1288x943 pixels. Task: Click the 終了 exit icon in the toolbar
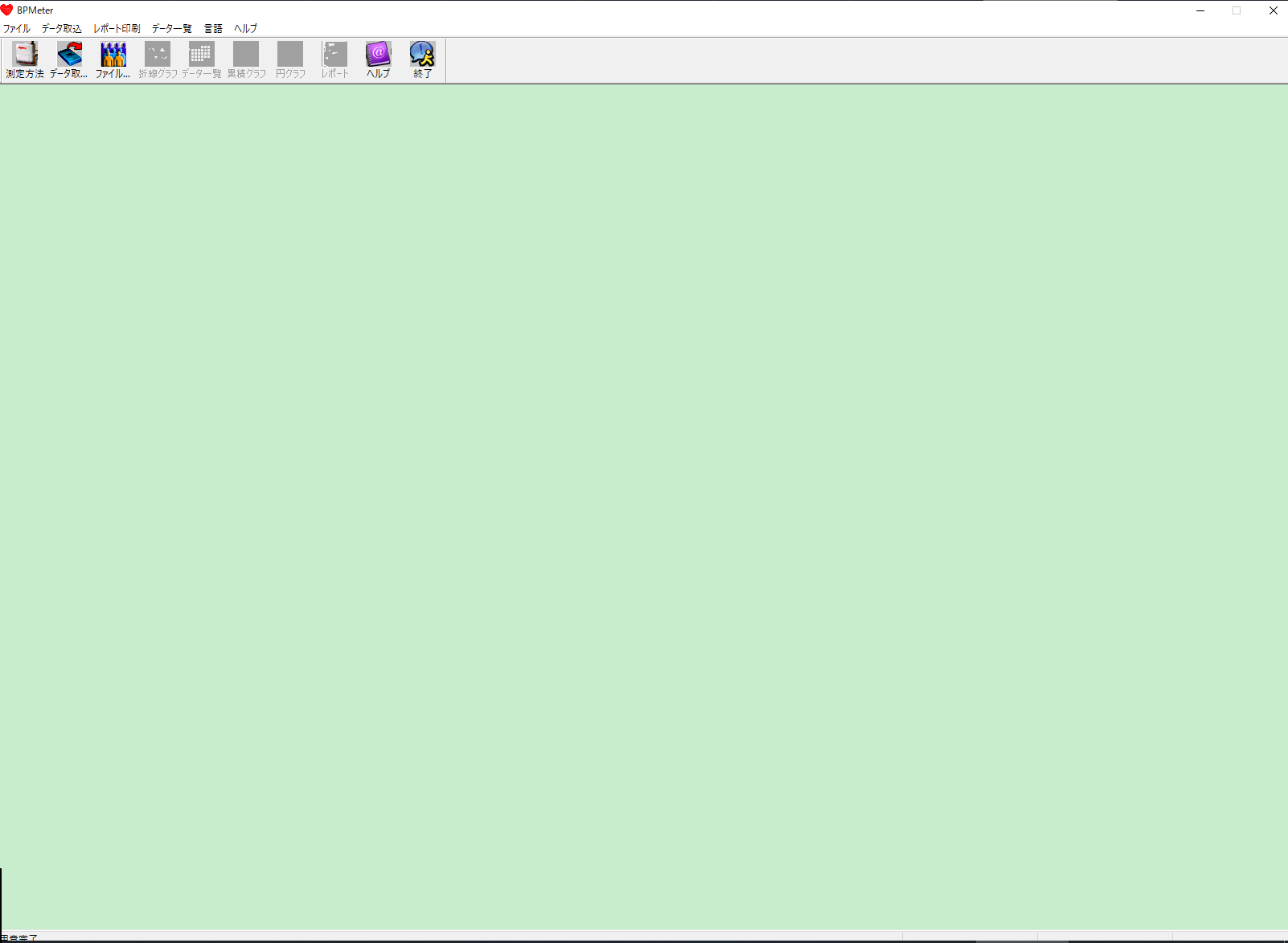[423, 60]
